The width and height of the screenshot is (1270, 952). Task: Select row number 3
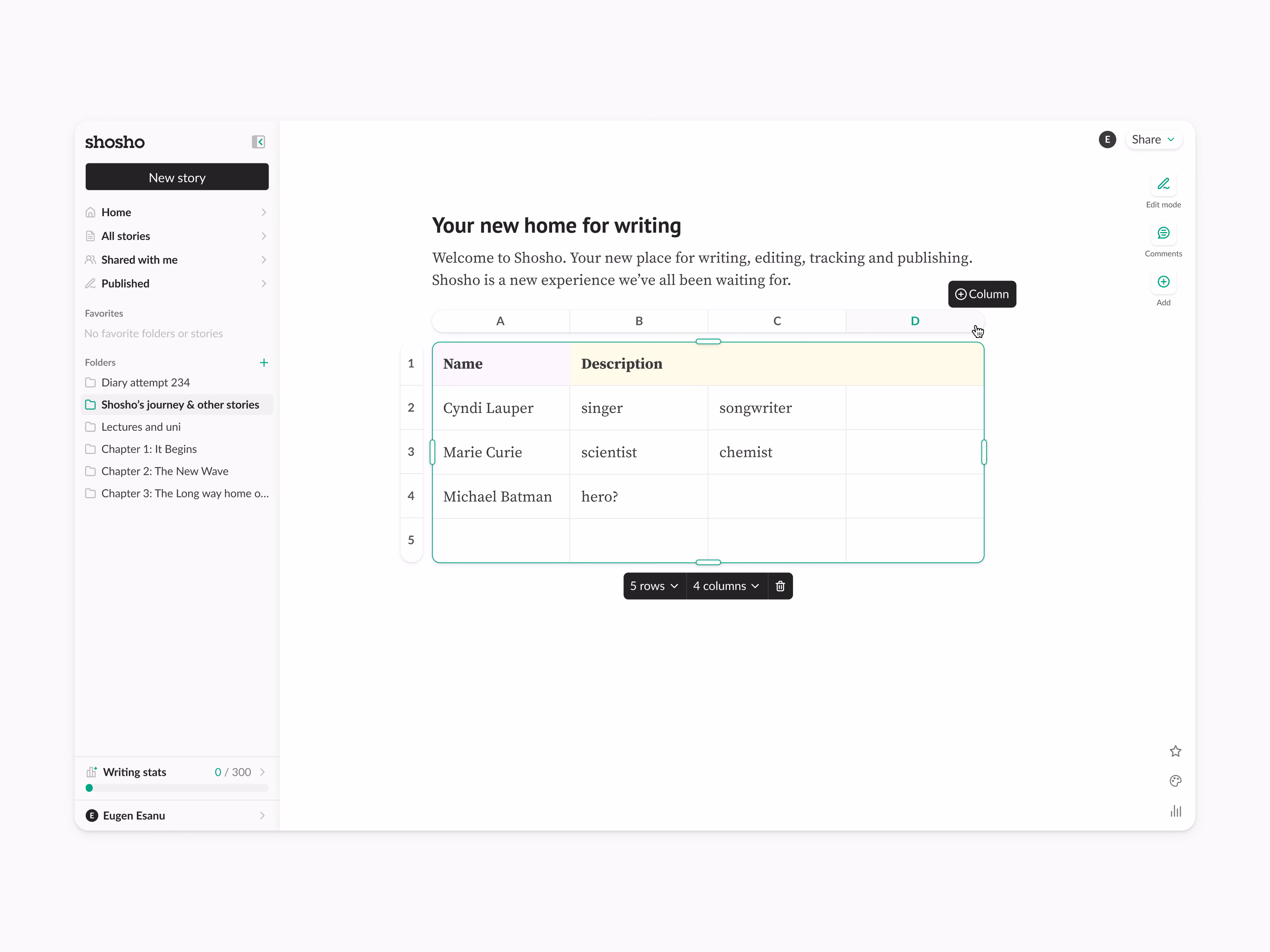pos(411,452)
